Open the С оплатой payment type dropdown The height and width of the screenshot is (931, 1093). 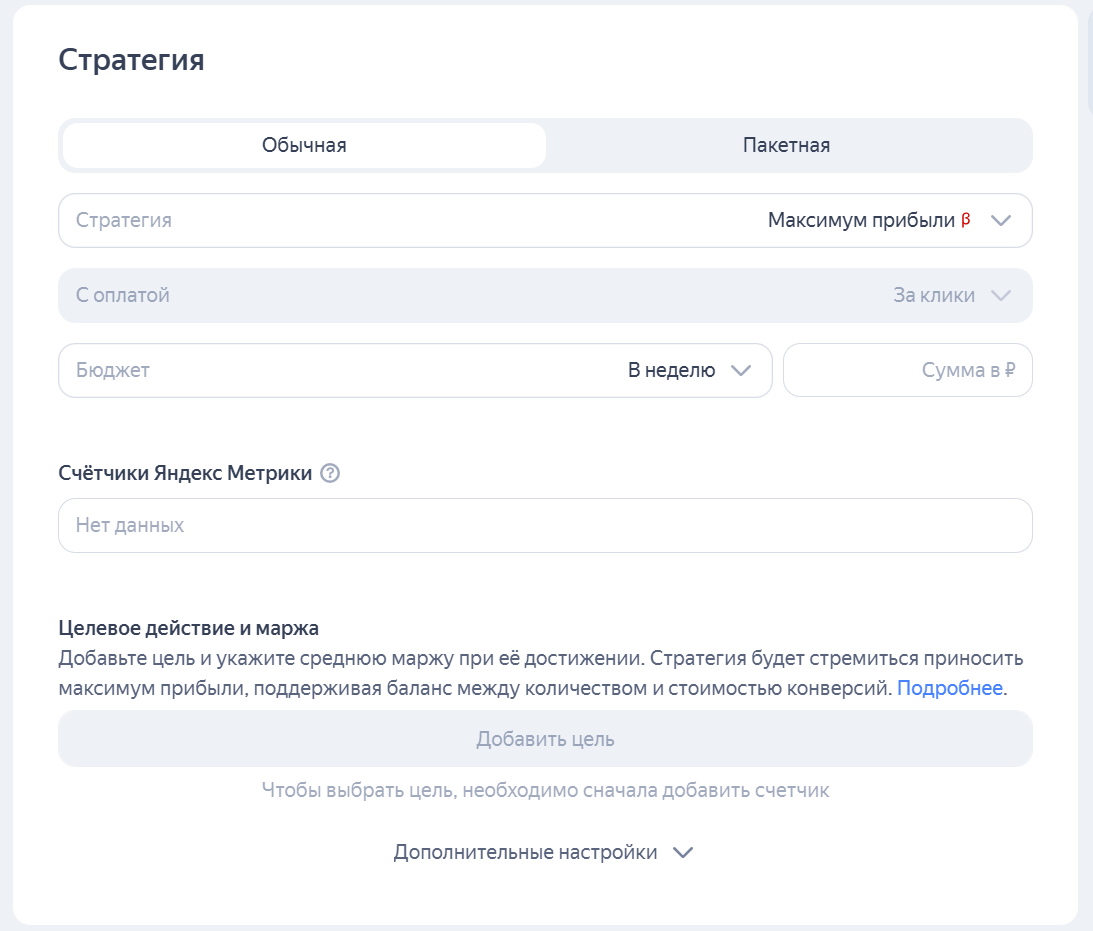545,295
